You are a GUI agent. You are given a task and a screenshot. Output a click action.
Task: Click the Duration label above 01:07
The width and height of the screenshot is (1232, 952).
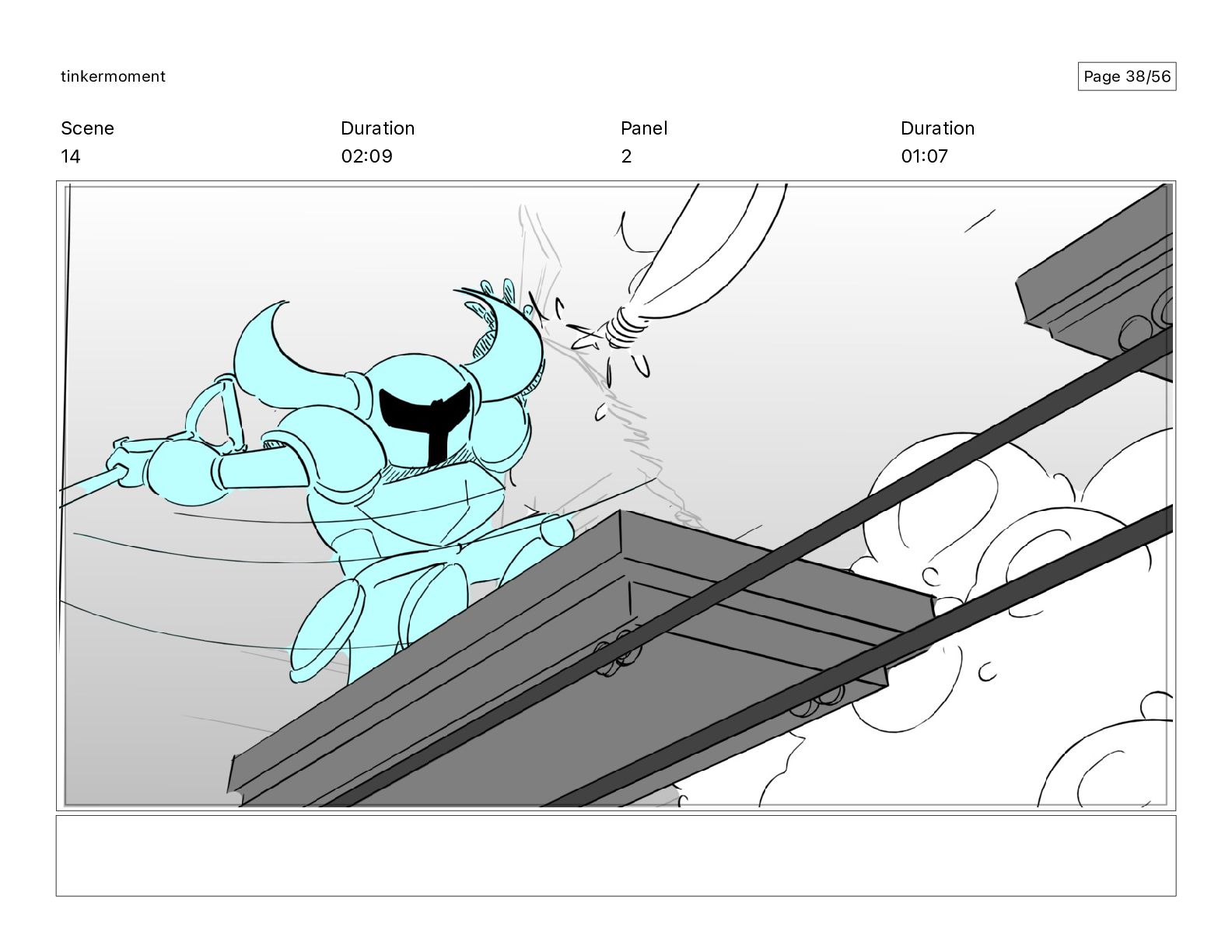pos(937,128)
